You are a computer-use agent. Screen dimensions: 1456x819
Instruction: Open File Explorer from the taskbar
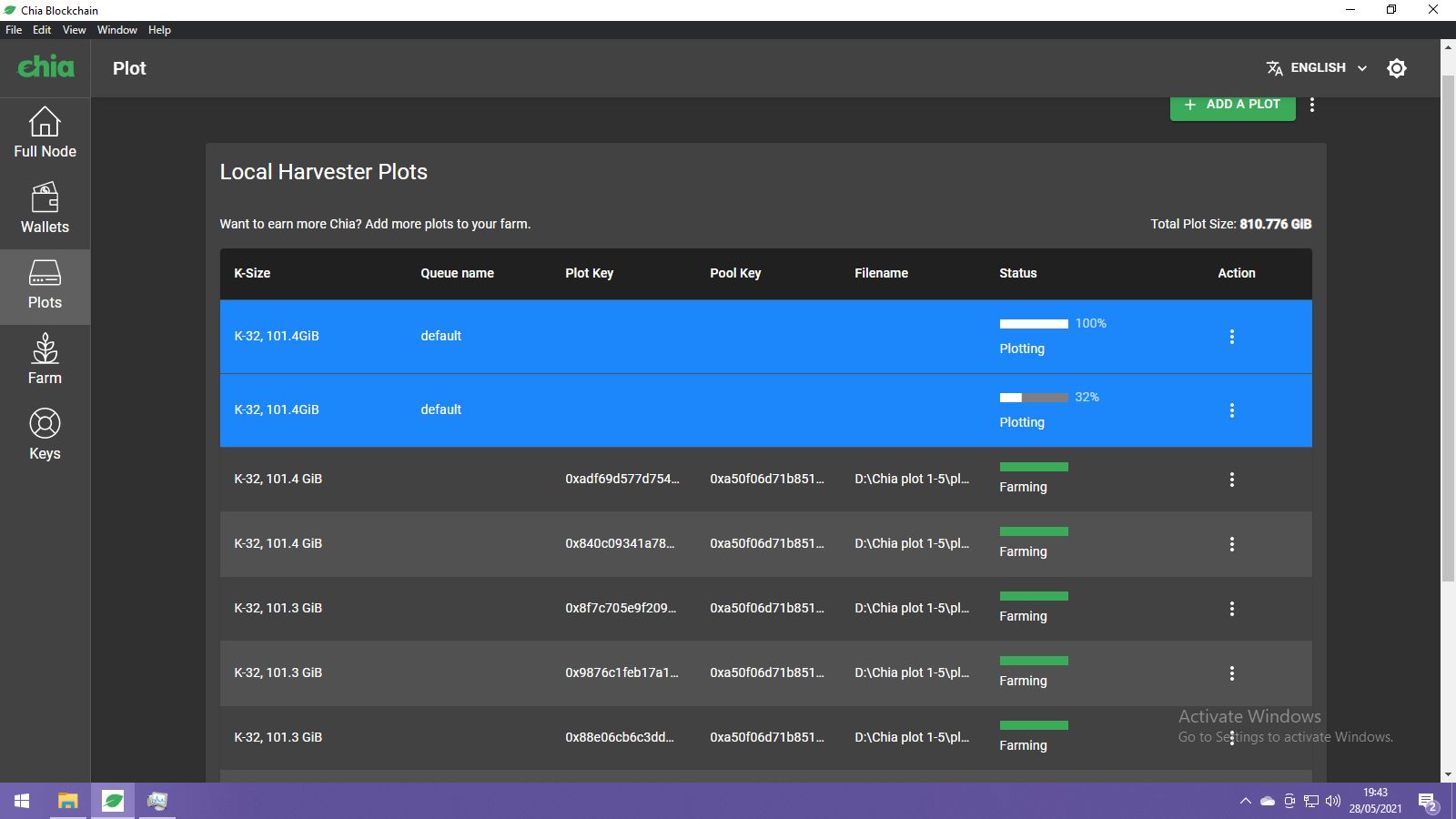67,801
